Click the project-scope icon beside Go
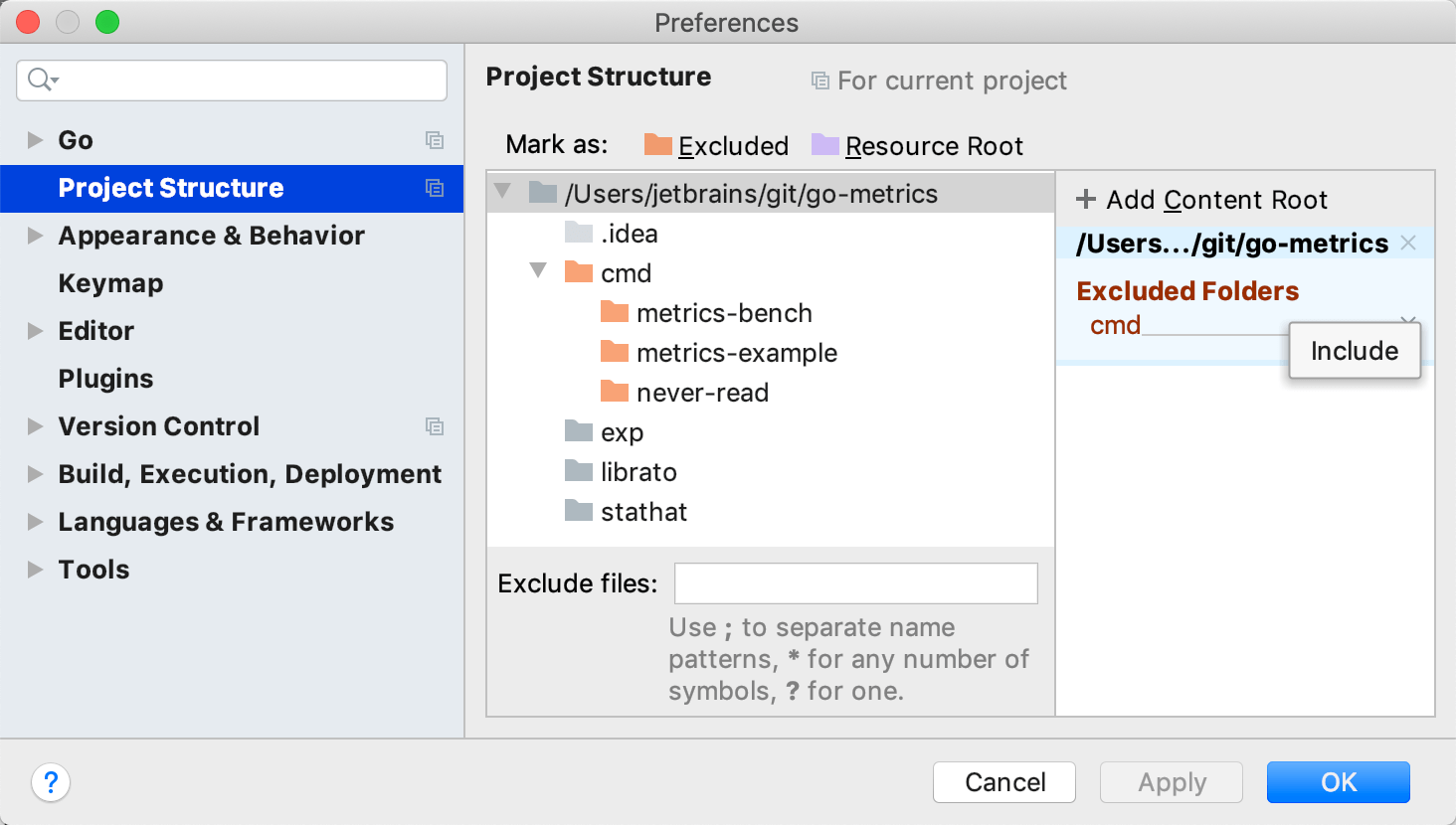 (x=435, y=140)
